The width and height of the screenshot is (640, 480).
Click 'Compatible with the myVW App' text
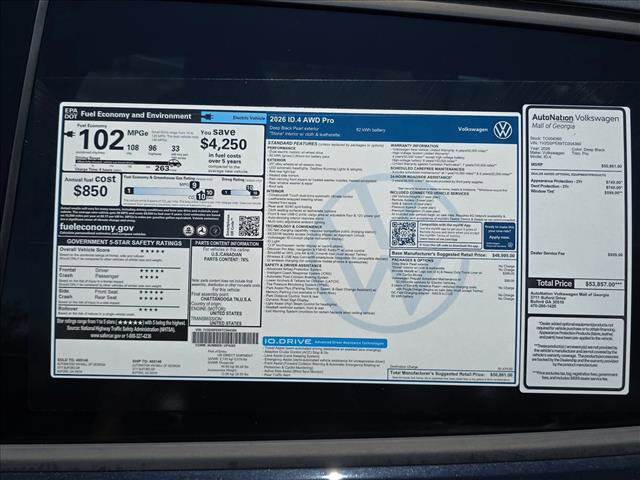445,225
